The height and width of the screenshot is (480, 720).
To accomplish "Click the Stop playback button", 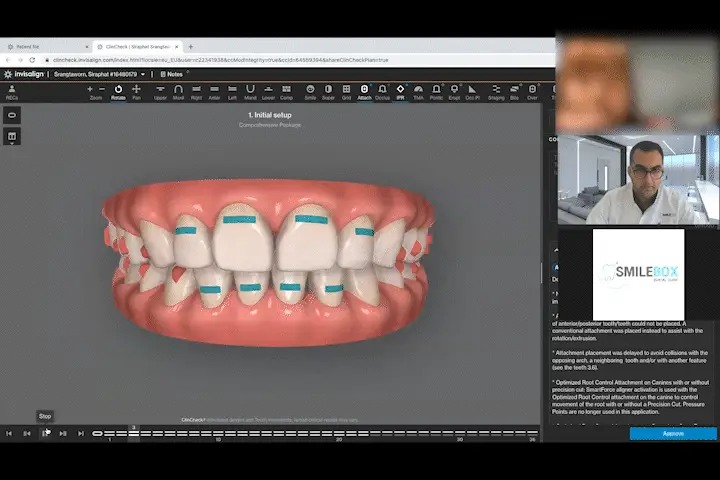I will [45, 433].
